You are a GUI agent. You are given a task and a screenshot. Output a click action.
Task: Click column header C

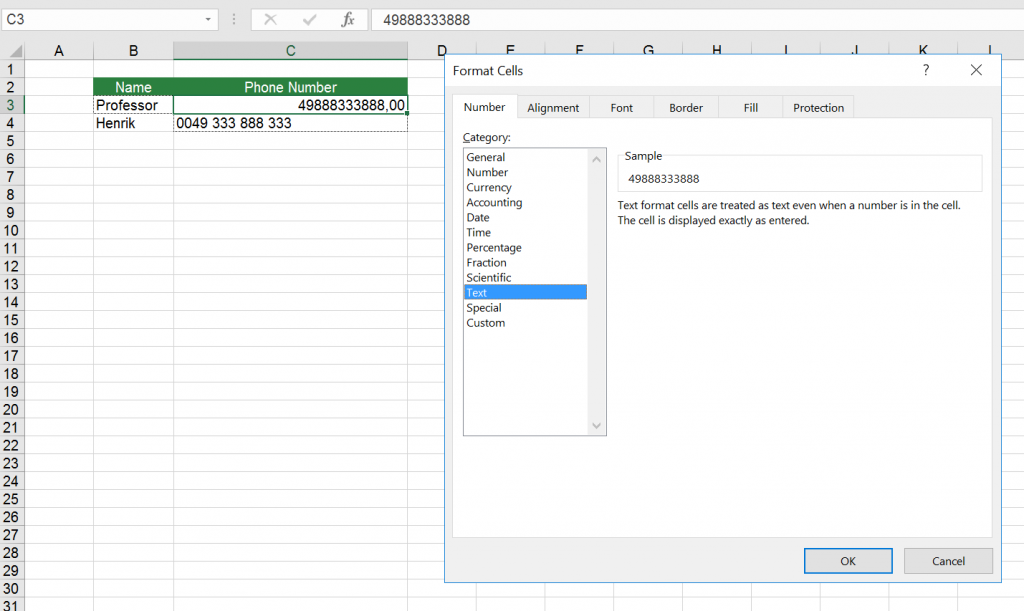[x=290, y=50]
